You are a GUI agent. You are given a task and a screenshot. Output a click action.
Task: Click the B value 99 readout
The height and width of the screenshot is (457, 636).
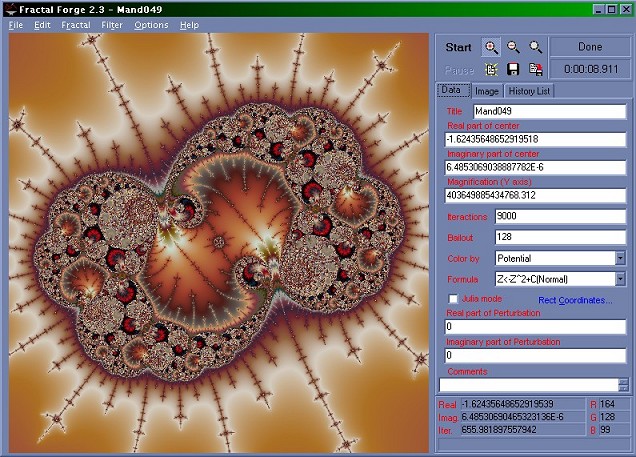pyautogui.click(x=614, y=429)
